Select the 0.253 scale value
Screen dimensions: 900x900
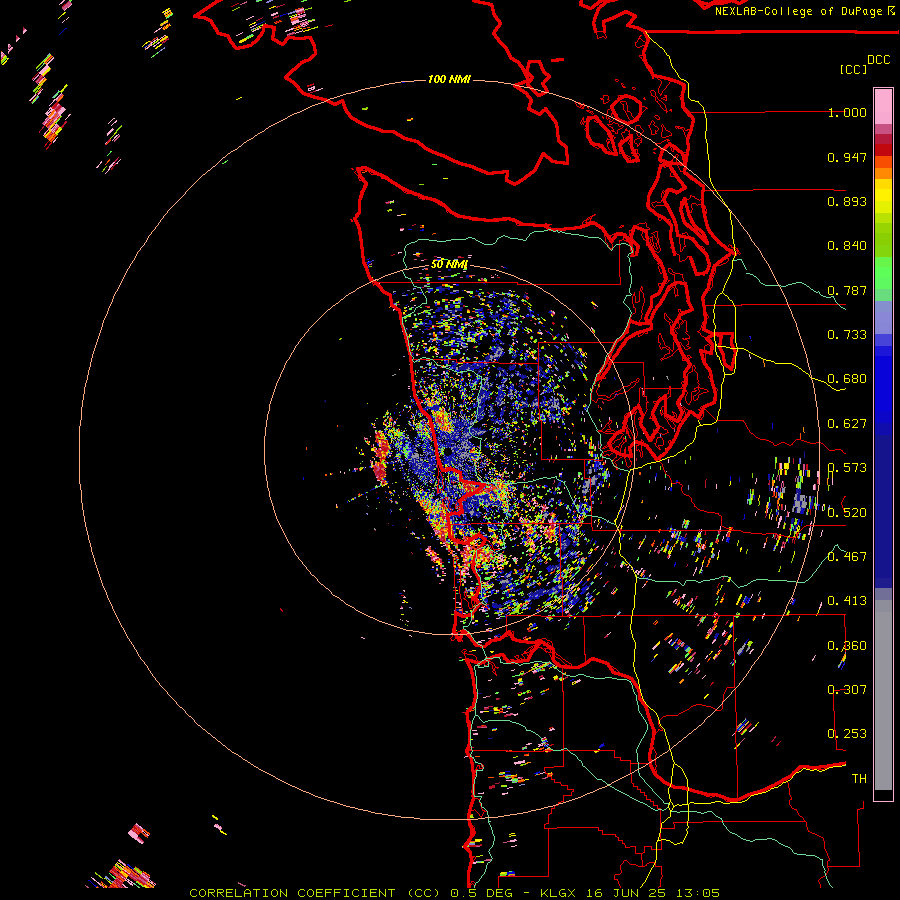(847, 734)
